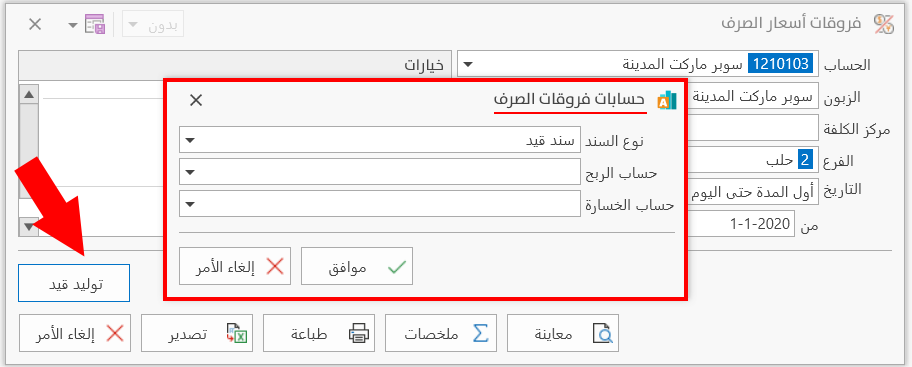Click the تولید قيد (Generate entry) button
The image size is (912, 367).
coord(74,283)
